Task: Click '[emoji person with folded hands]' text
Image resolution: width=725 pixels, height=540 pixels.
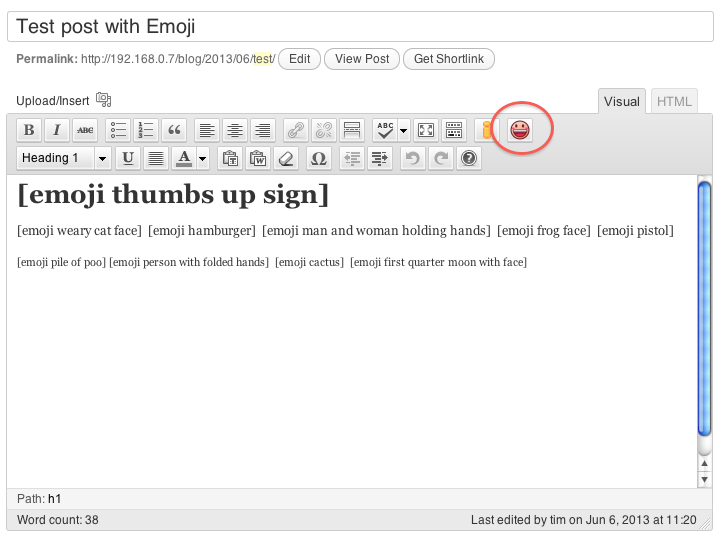Action: click(189, 263)
